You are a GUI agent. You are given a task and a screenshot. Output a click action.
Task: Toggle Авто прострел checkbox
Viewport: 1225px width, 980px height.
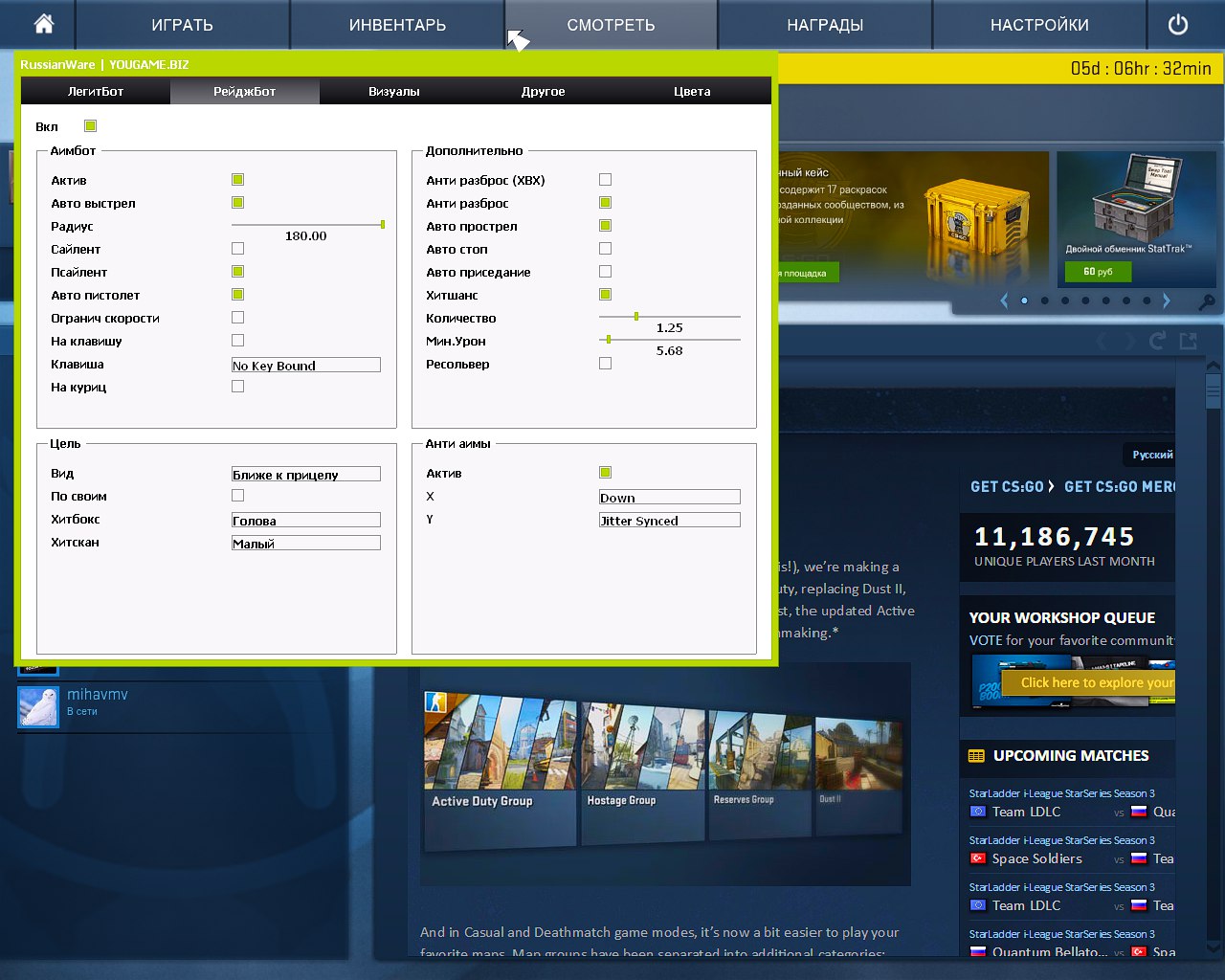click(606, 225)
